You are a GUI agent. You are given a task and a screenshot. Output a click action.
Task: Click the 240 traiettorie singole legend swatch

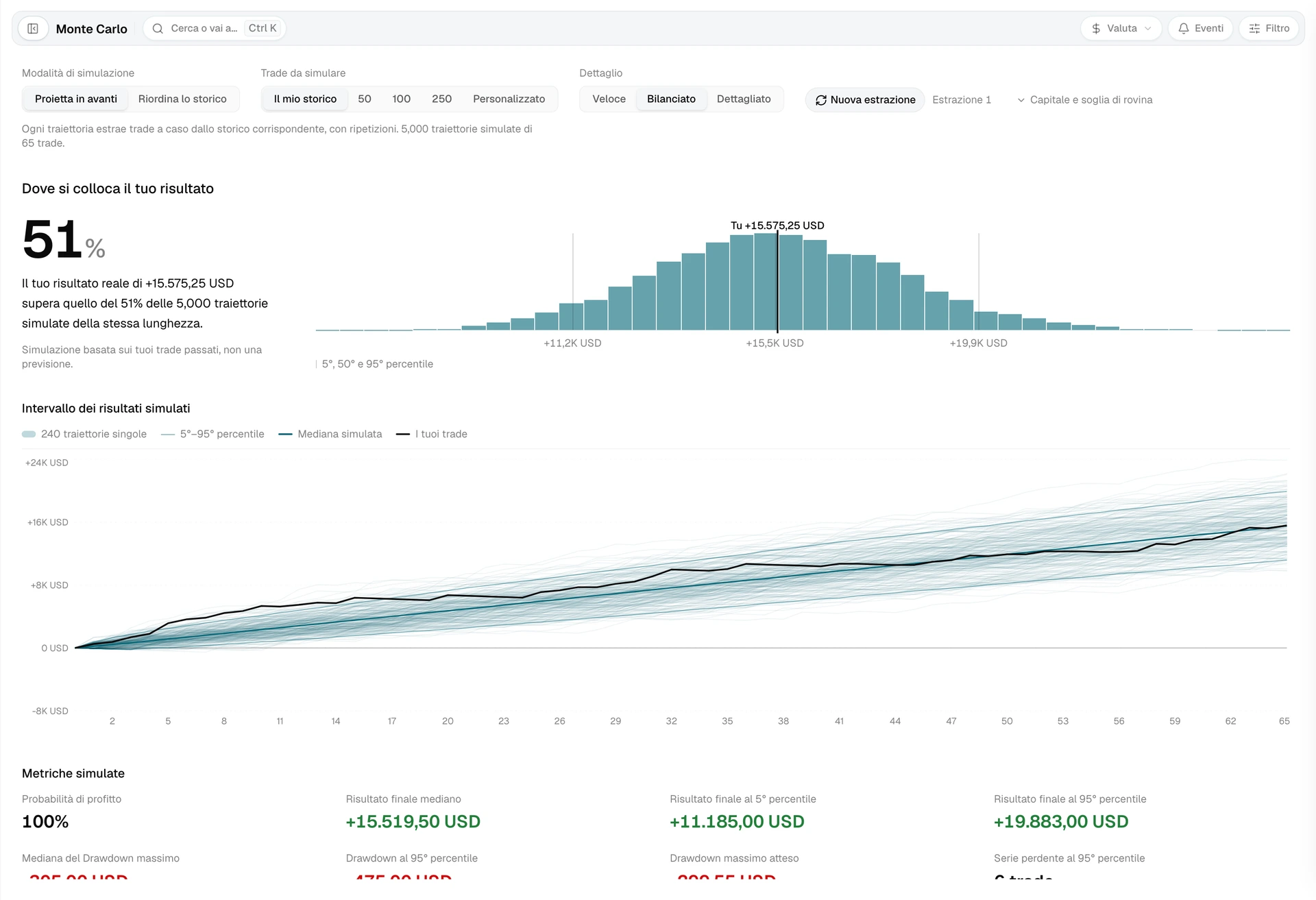(x=29, y=435)
